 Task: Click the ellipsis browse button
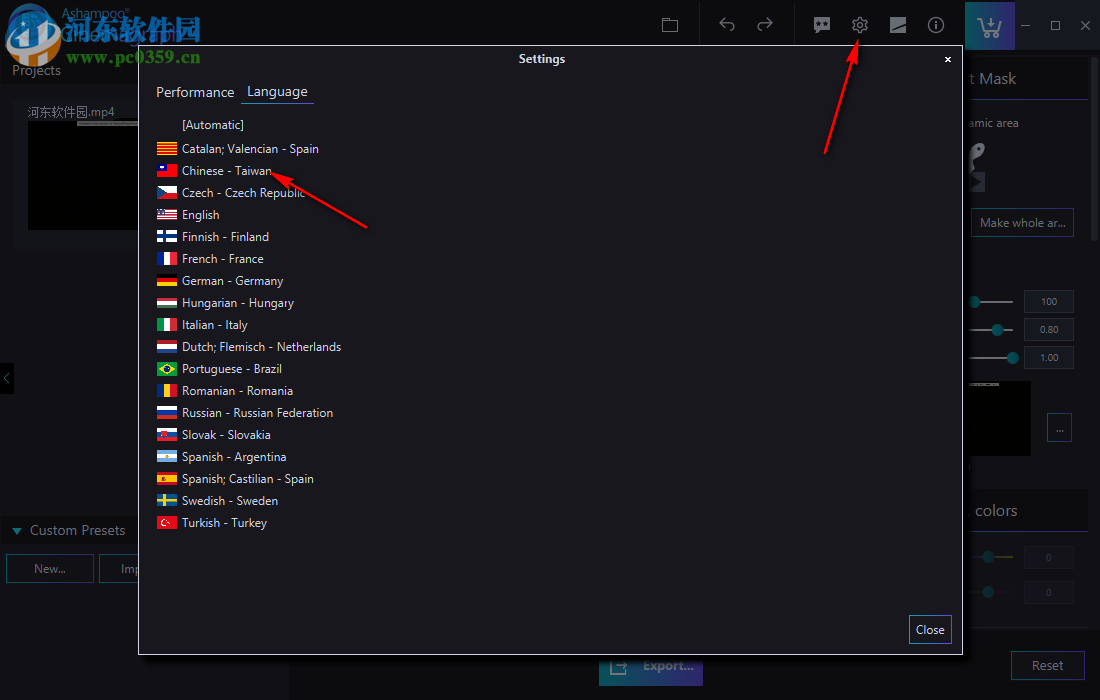[1059, 428]
